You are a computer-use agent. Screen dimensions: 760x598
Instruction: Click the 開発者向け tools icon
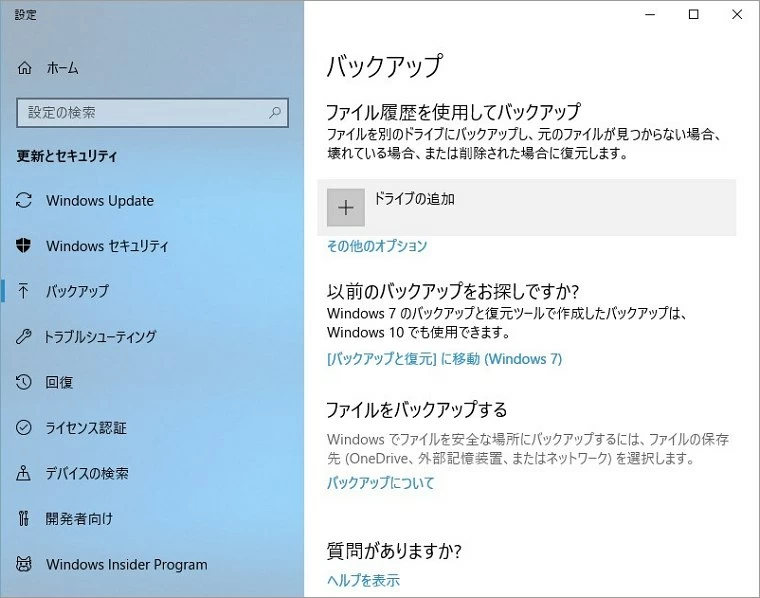[25, 519]
